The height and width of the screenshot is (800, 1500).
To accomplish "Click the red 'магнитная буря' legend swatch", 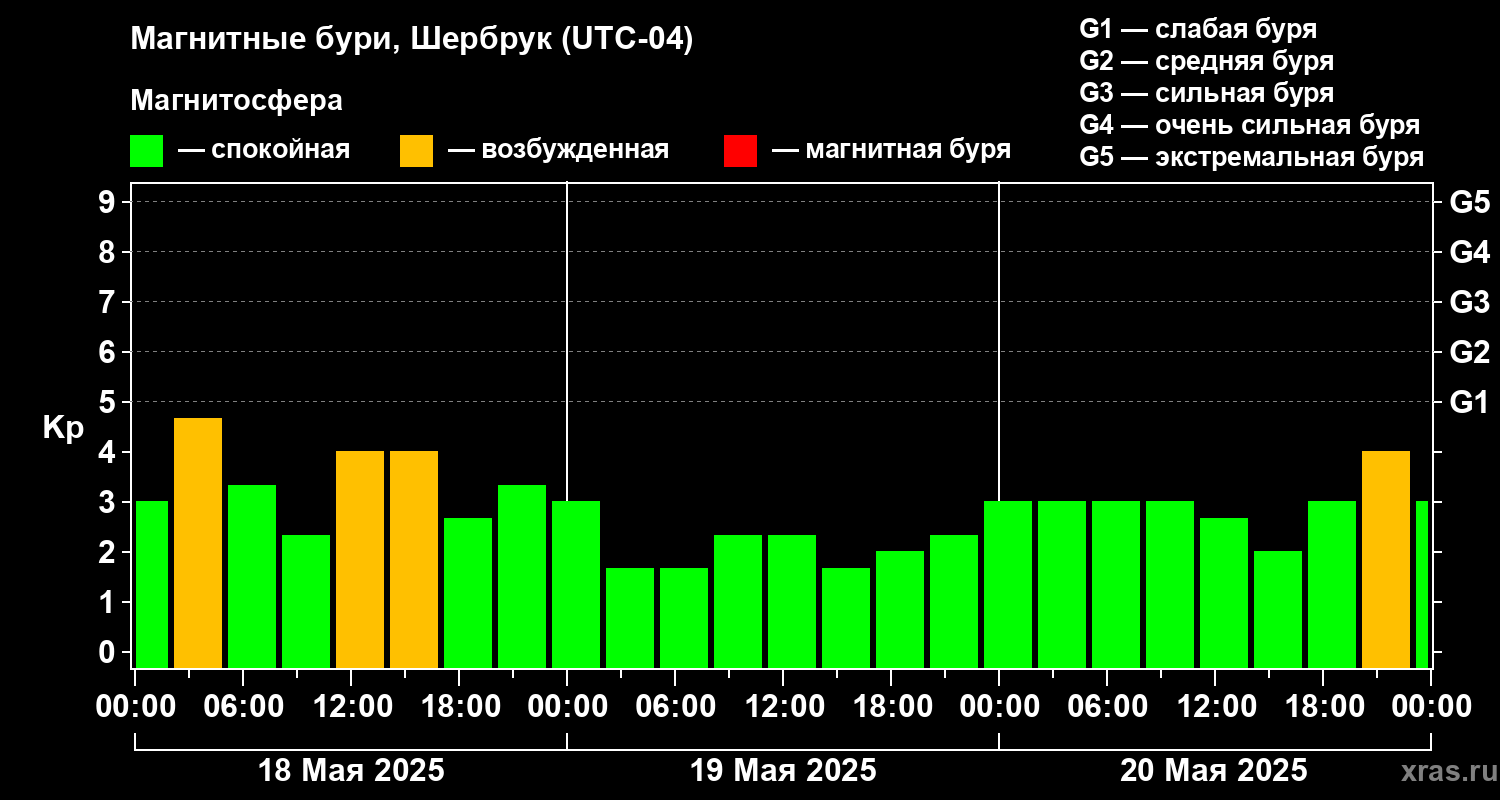I will [x=740, y=151].
